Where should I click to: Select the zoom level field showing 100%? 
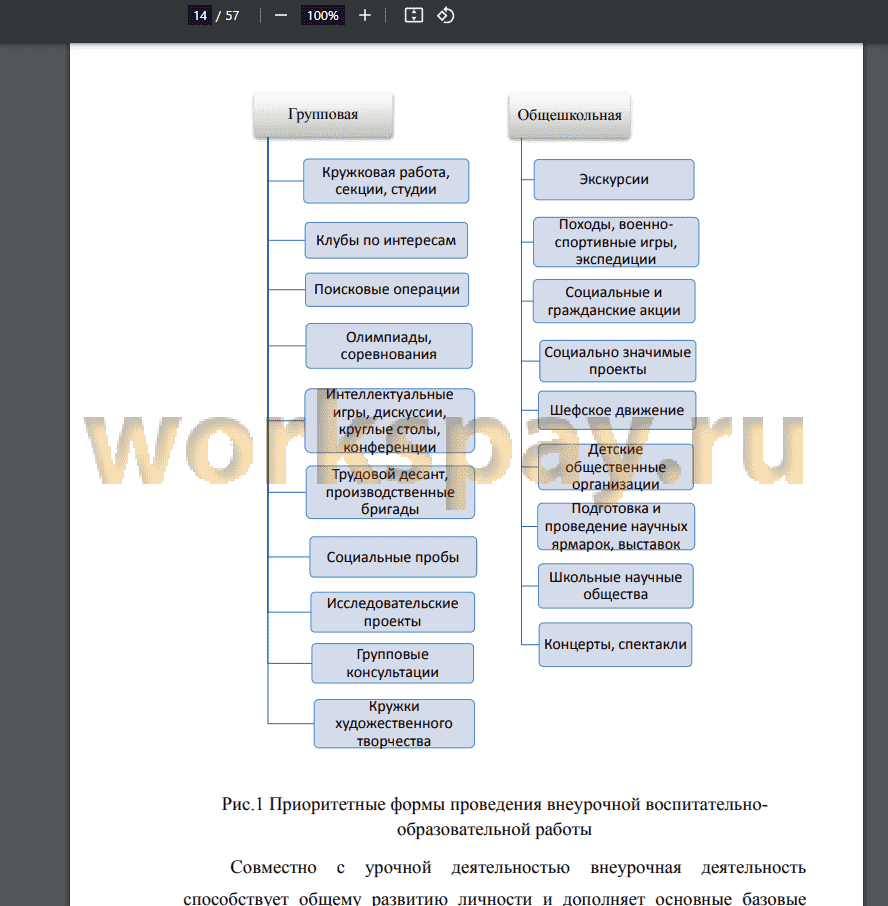click(x=322, y=16)
